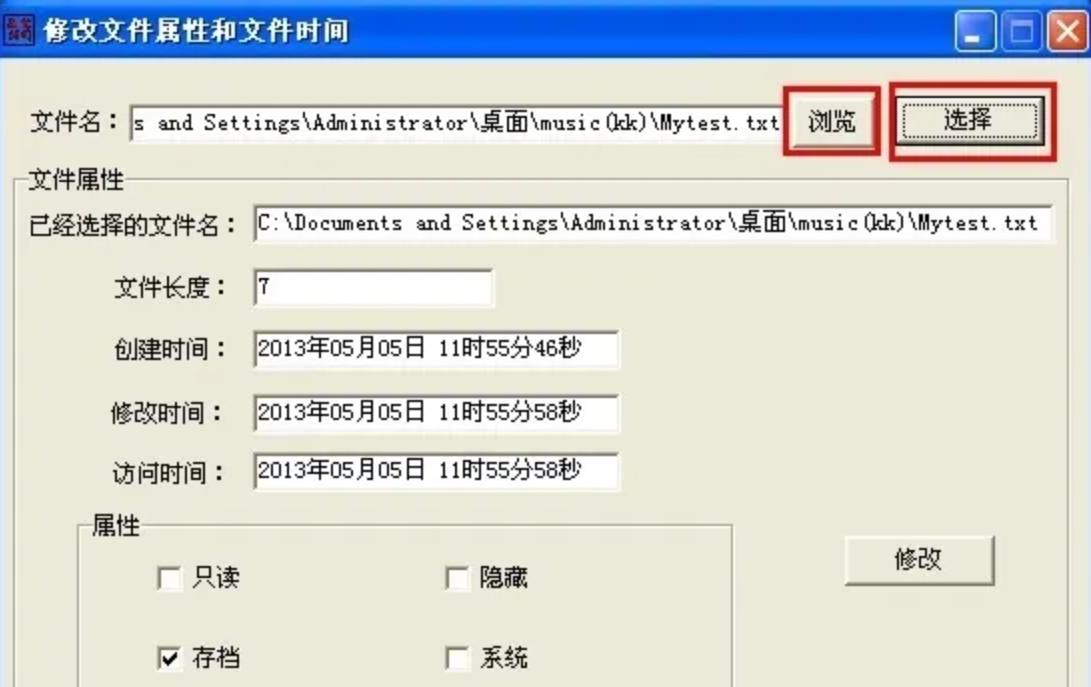Image resolution: width=1091 pixels, height=687 pixels.
Task: Minimize the window
Action: pos(974,31)
